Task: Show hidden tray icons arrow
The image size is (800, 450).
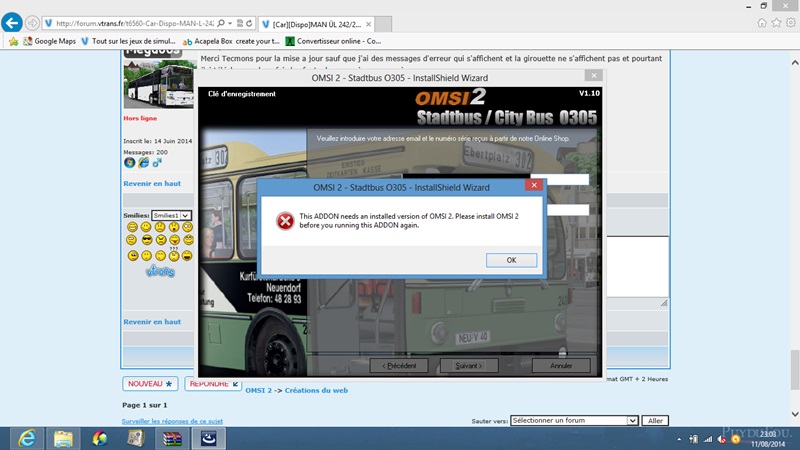Action: coord(679,439)
